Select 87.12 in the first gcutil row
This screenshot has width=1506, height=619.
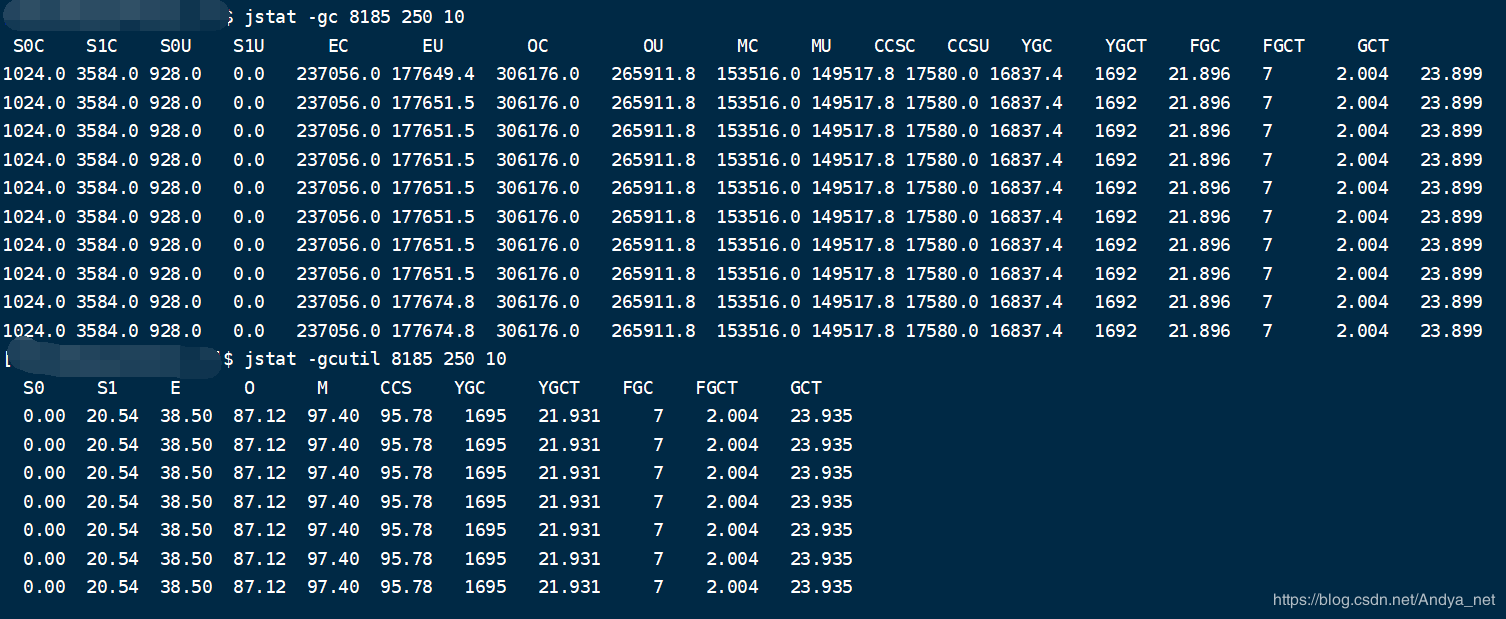[x=260, y=416]
